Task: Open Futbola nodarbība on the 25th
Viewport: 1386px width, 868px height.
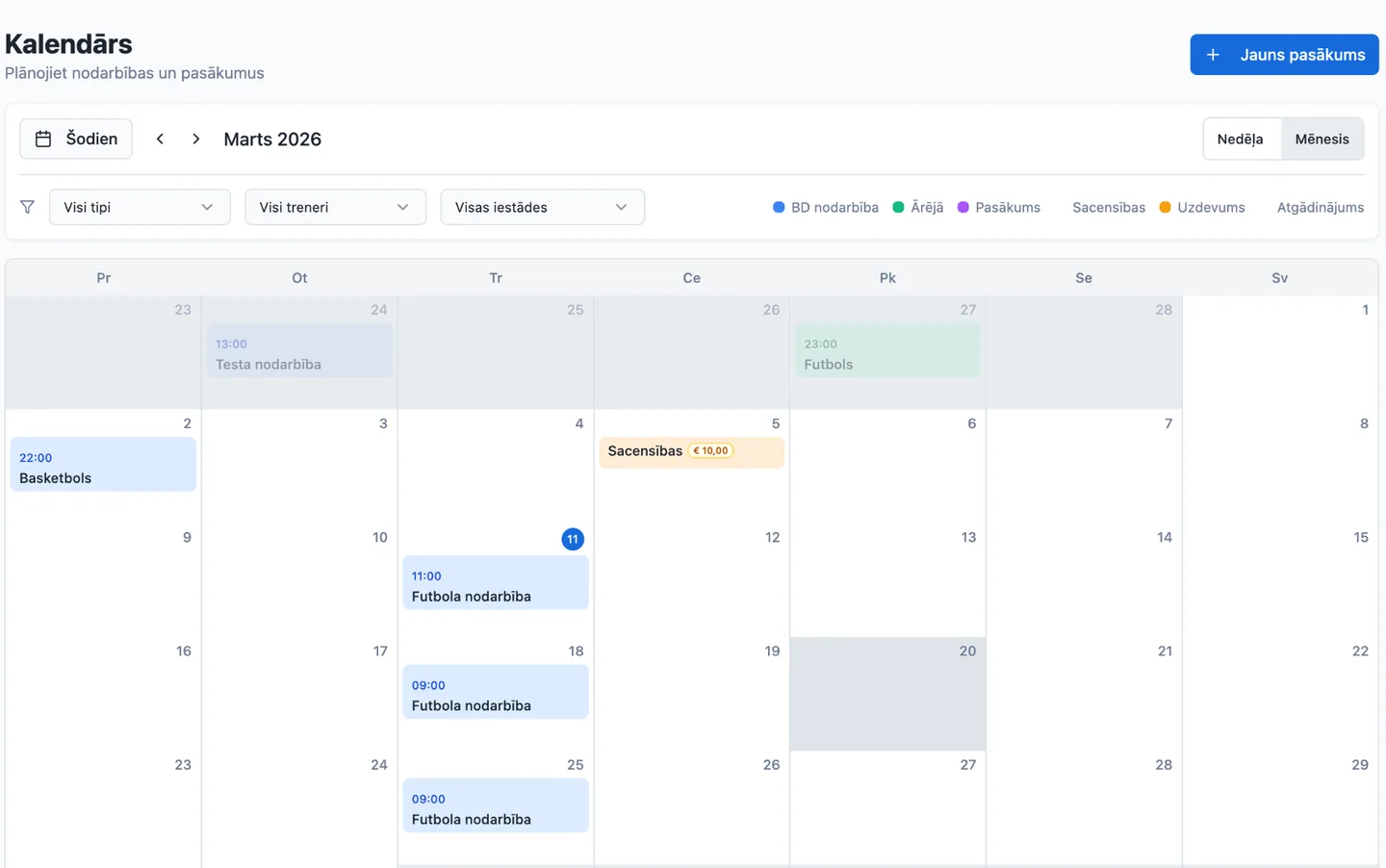Action: point(496,806)
